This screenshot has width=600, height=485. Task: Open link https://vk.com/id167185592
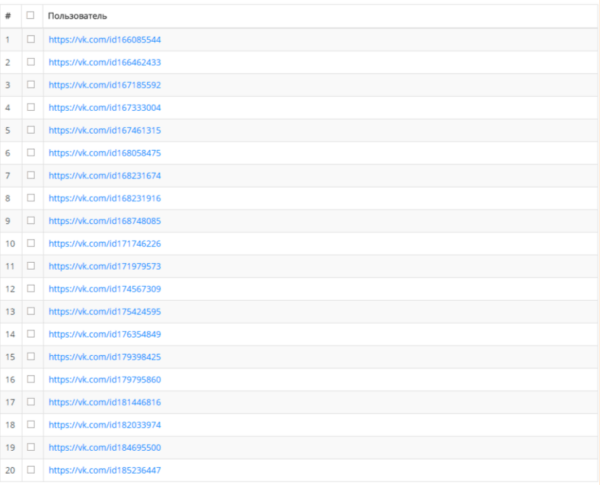(x=104, y=85)
